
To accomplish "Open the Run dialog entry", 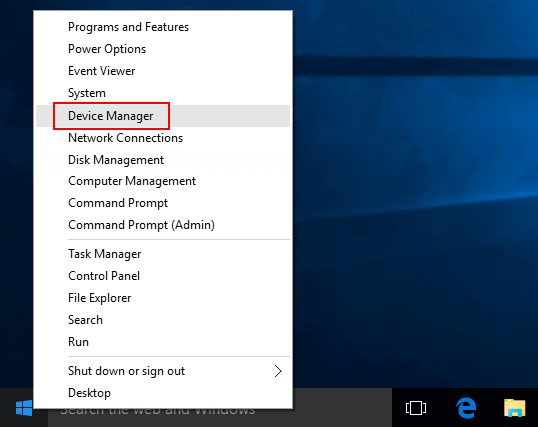I will [163, 342].
